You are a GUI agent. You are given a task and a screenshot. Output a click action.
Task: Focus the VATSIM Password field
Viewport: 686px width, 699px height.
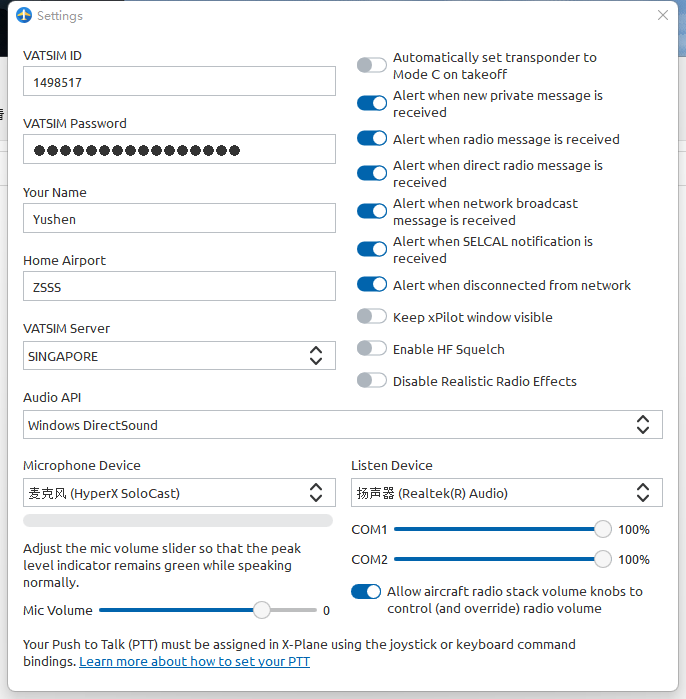179,149
